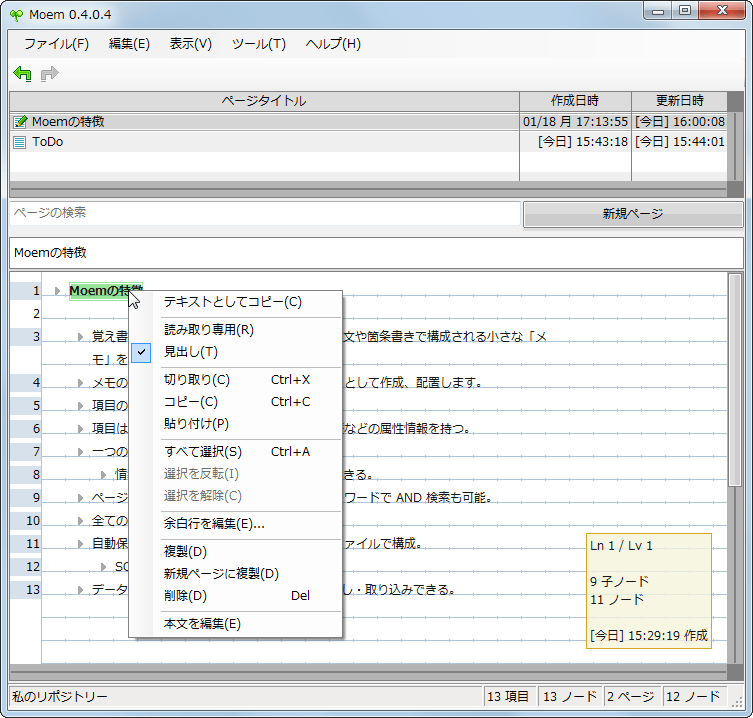Screen dimensions: 753x718
Task: Click the [今日] 15:44:01 updated time cell
Action: pos(680,142)
